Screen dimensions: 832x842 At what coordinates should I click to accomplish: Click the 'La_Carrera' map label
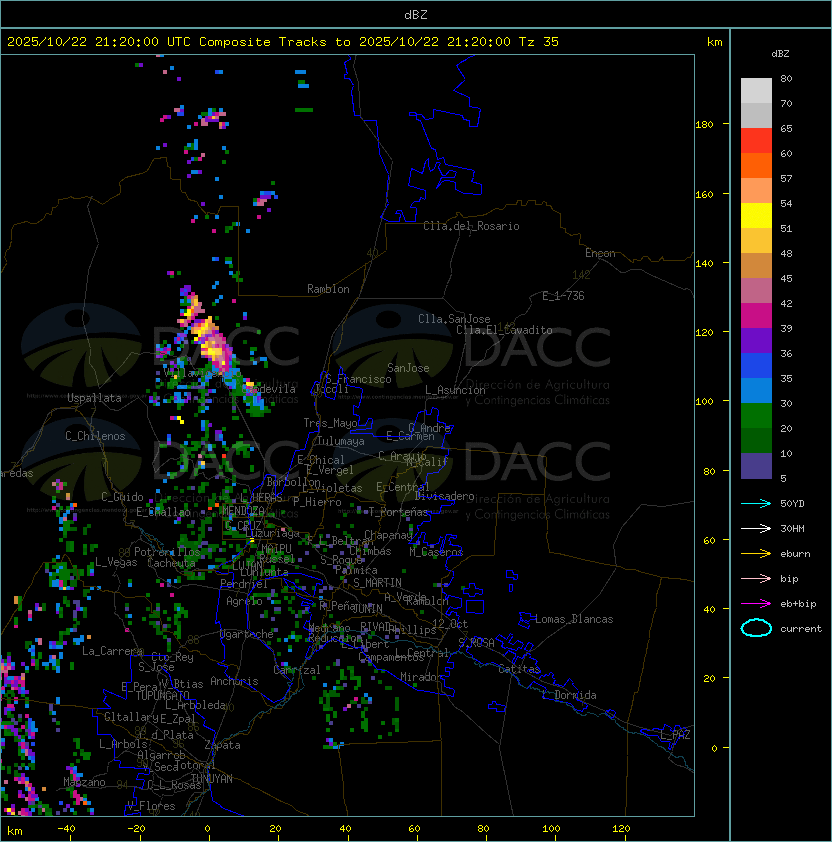(112, 651)
